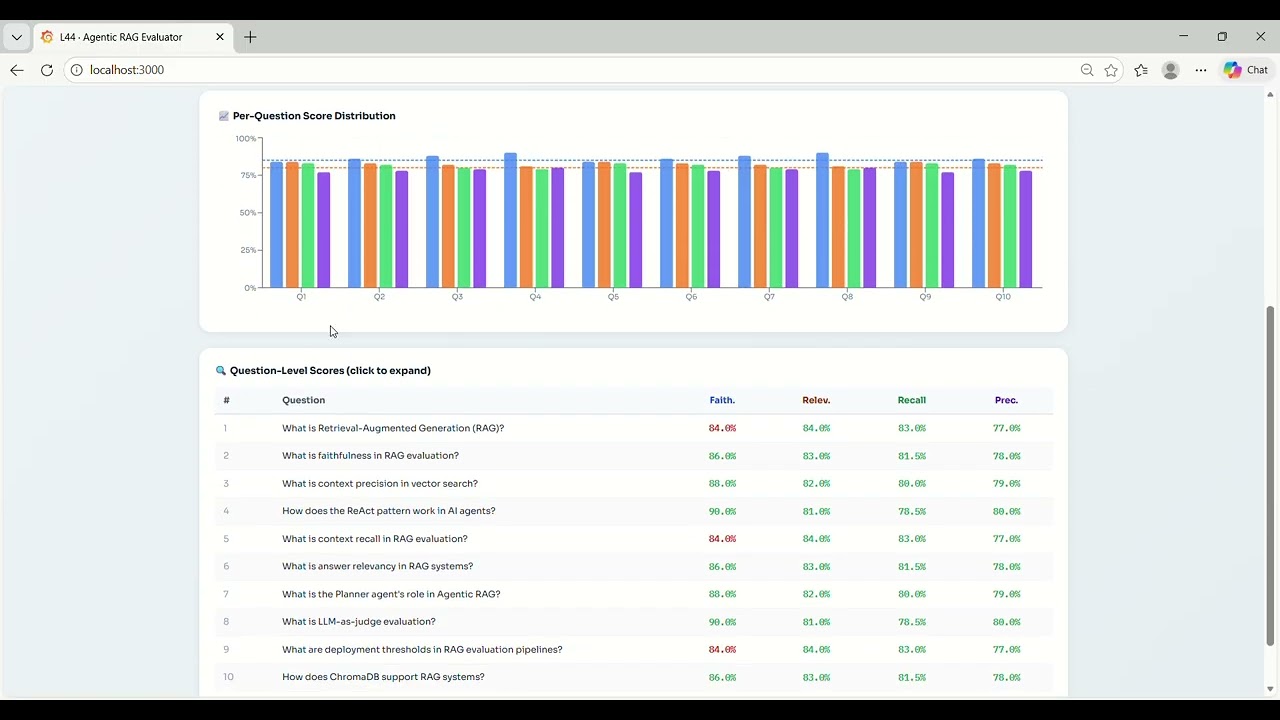Image resolution: width=1280 pixels, height=720 pixels.
Task: Click the purple precision bar for Q10
Action: [x=1025, y=229]
